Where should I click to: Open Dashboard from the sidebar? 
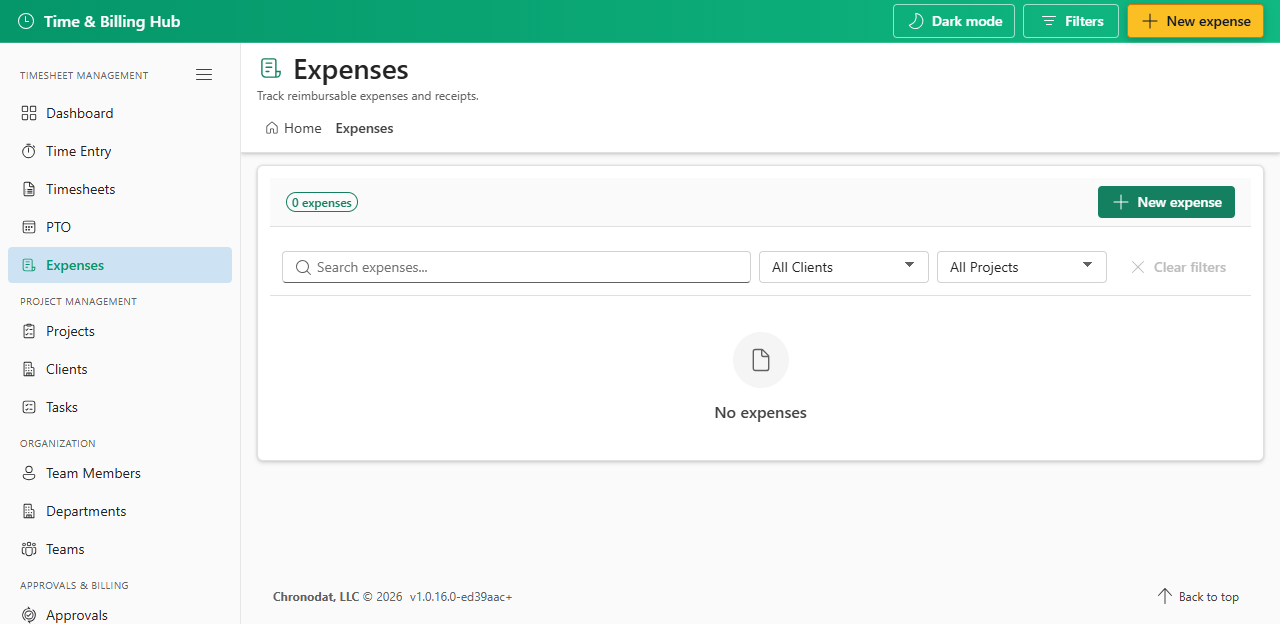[x=120, y=113]
